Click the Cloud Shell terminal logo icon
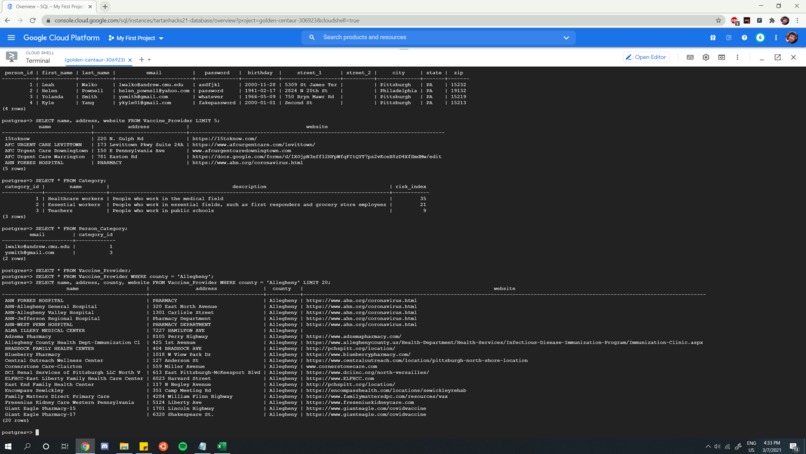 [11, 57]
